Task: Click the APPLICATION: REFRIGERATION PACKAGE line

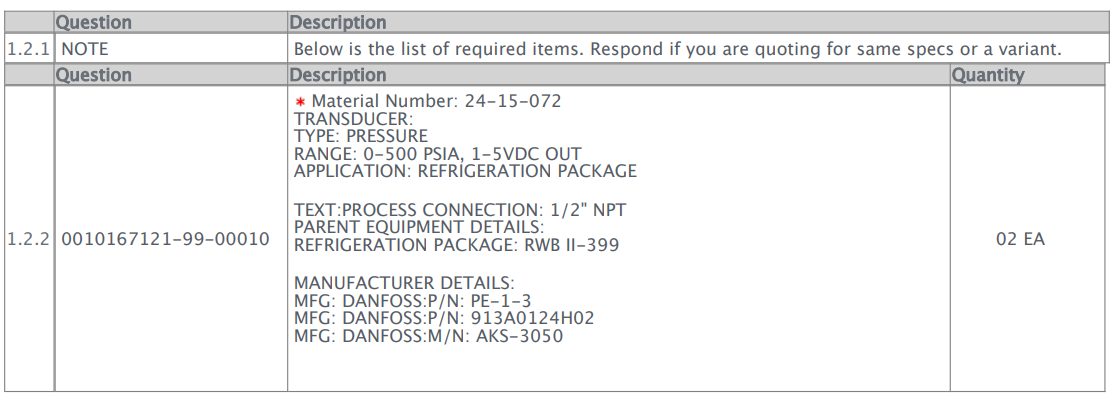Action: click(x=465, y=171)
